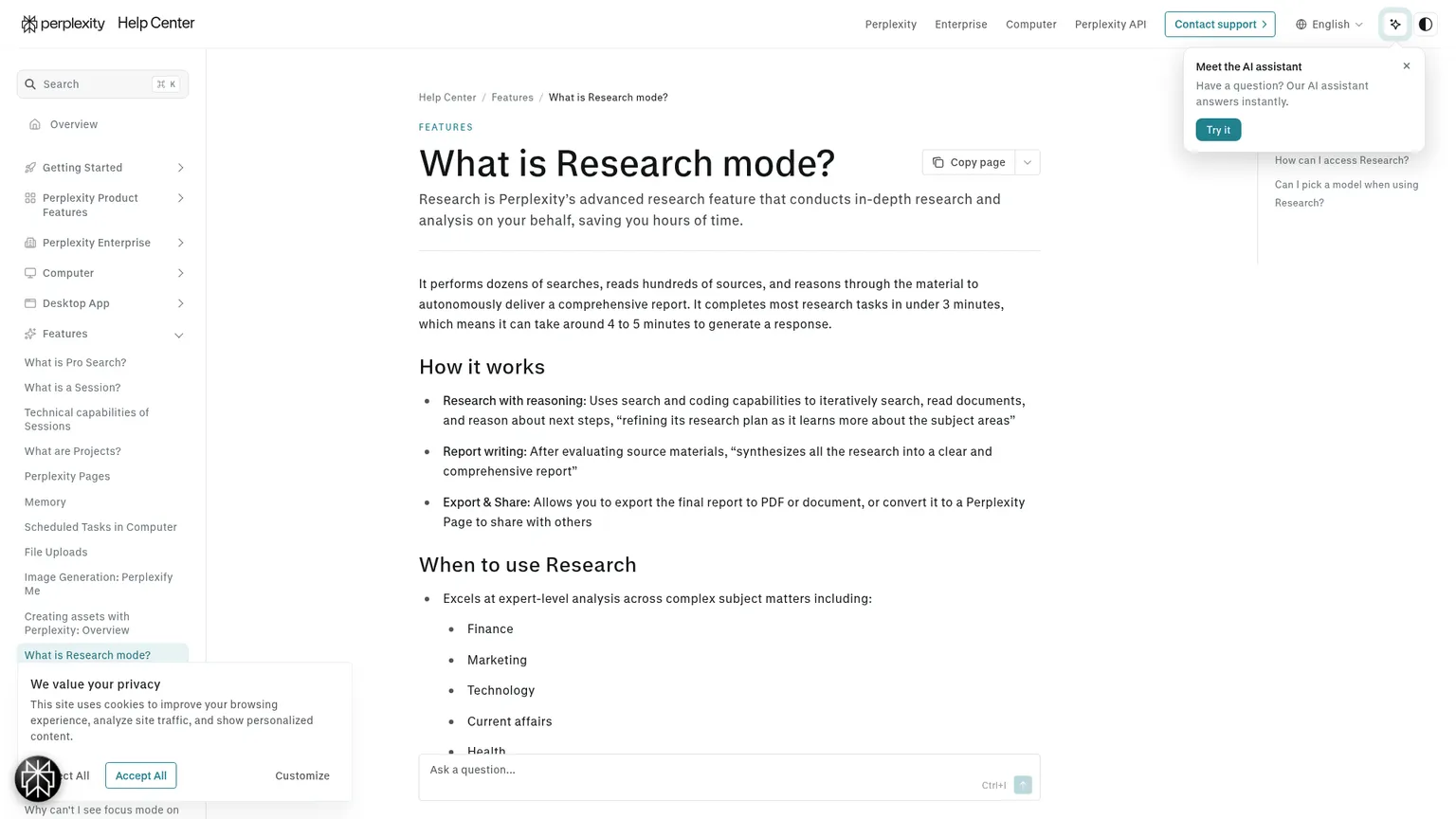Screen dimensions: 1456x819
Task: Open the Copy page dropdown arrow
Action: (x=1028, y=162)
